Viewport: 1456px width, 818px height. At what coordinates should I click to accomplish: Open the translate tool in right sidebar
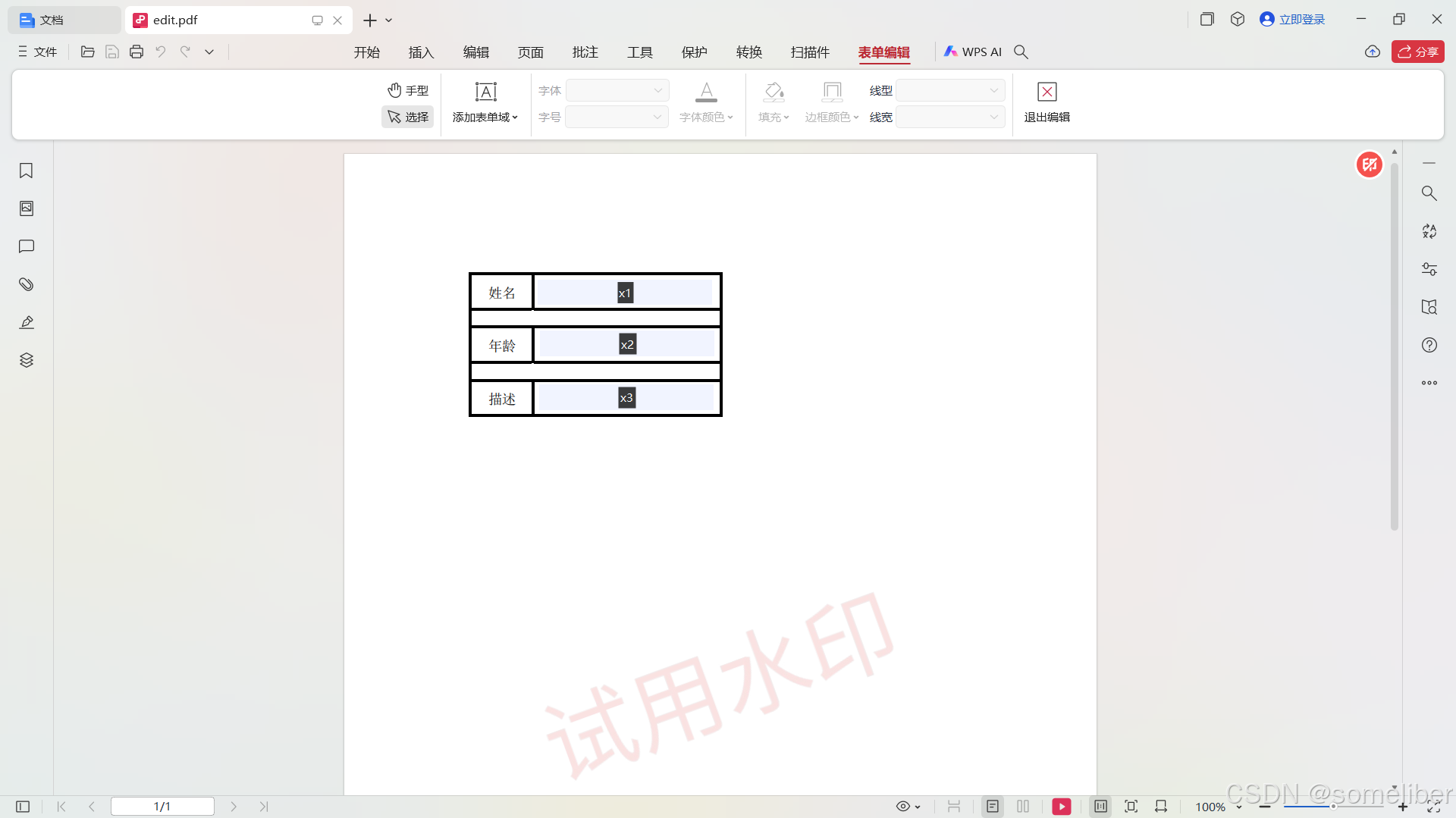[1429, 231]
